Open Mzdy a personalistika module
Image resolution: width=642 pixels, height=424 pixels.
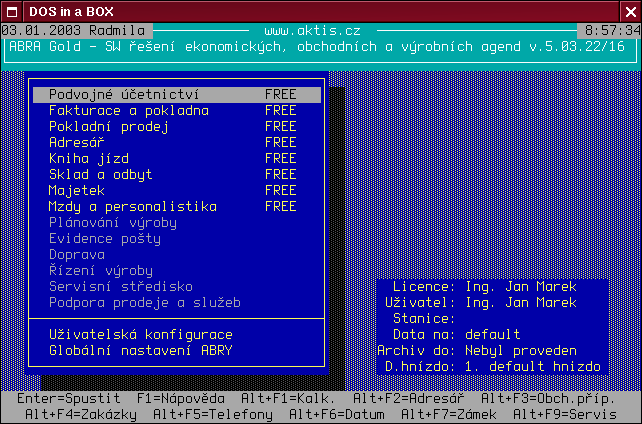[x=132, y=207]
